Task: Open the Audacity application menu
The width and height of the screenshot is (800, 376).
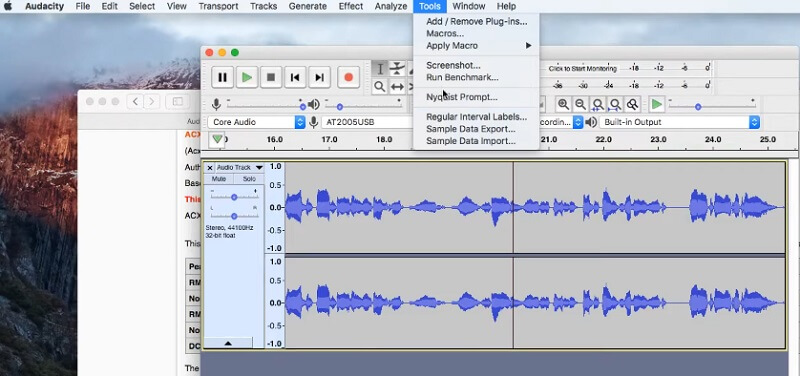Action: (x=44, y=6)
